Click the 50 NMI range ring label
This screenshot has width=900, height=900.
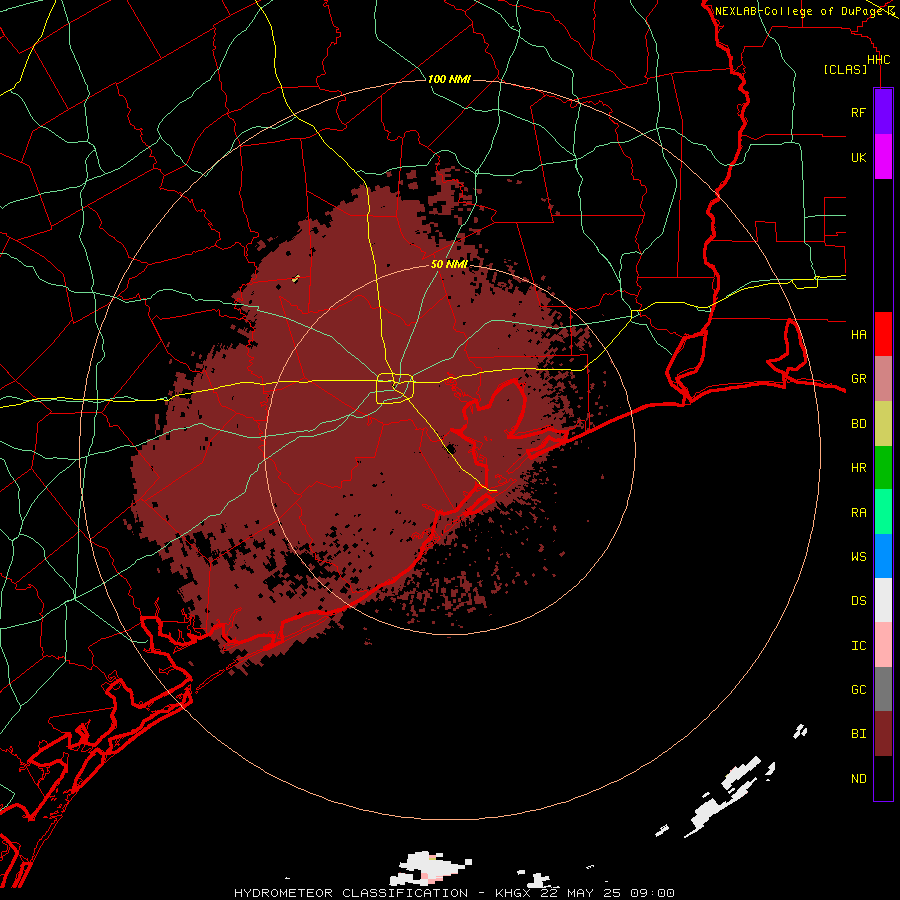click(x=449, y=264)
